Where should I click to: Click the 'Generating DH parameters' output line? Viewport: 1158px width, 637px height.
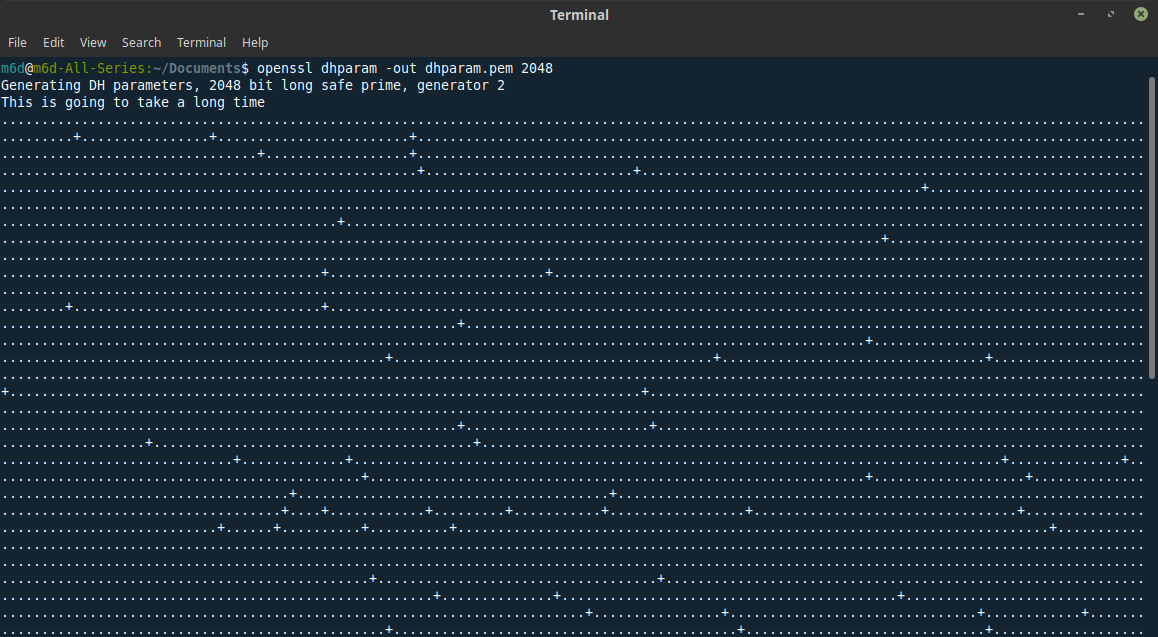[253, 86]
